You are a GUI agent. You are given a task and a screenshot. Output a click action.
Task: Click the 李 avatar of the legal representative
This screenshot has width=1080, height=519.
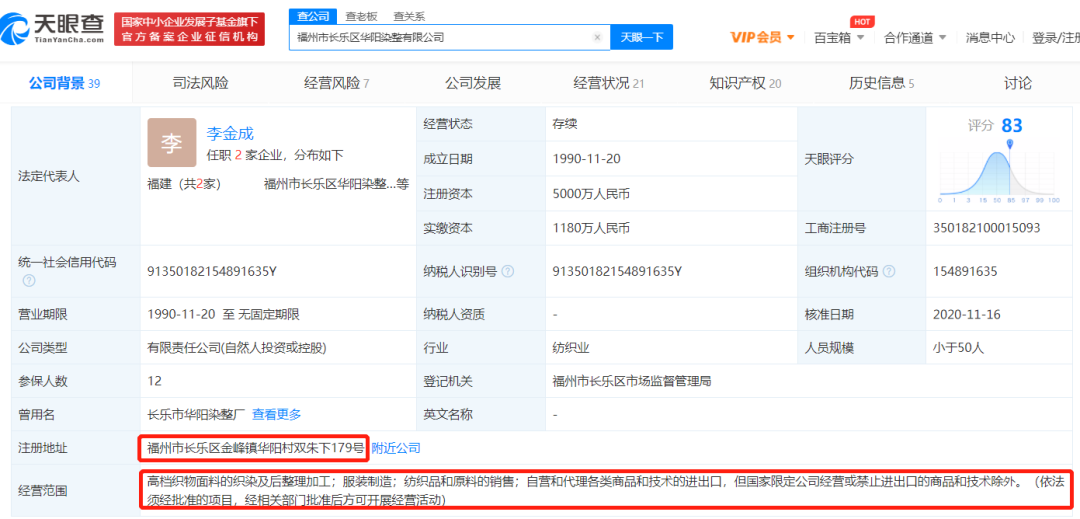click(172, 142)
